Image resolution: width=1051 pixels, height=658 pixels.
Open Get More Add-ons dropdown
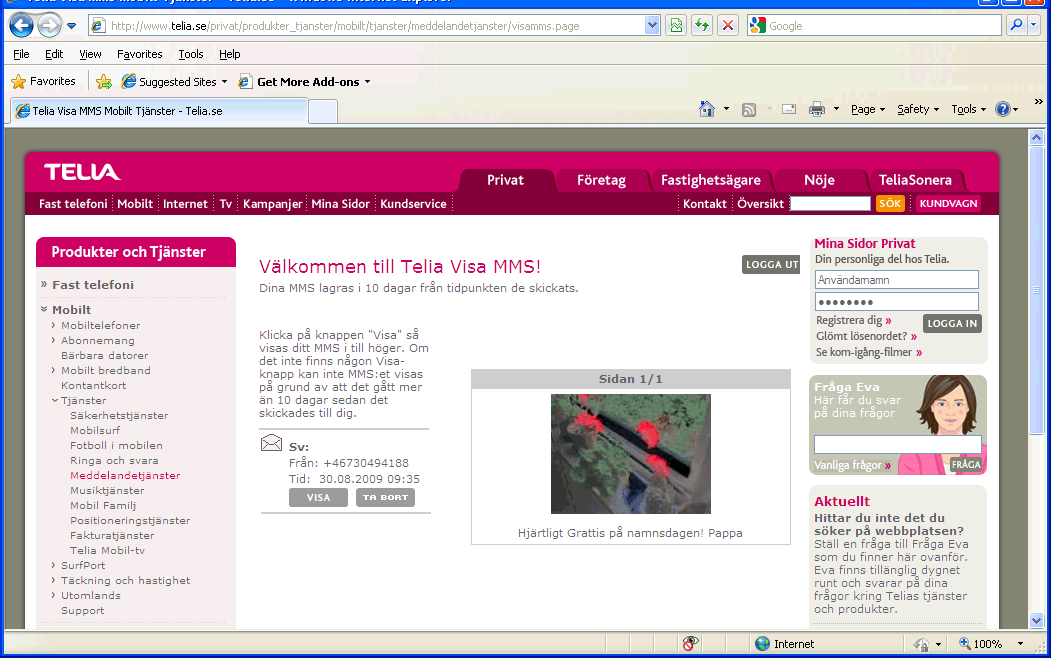pyautogui.click(x=304, y=82)
